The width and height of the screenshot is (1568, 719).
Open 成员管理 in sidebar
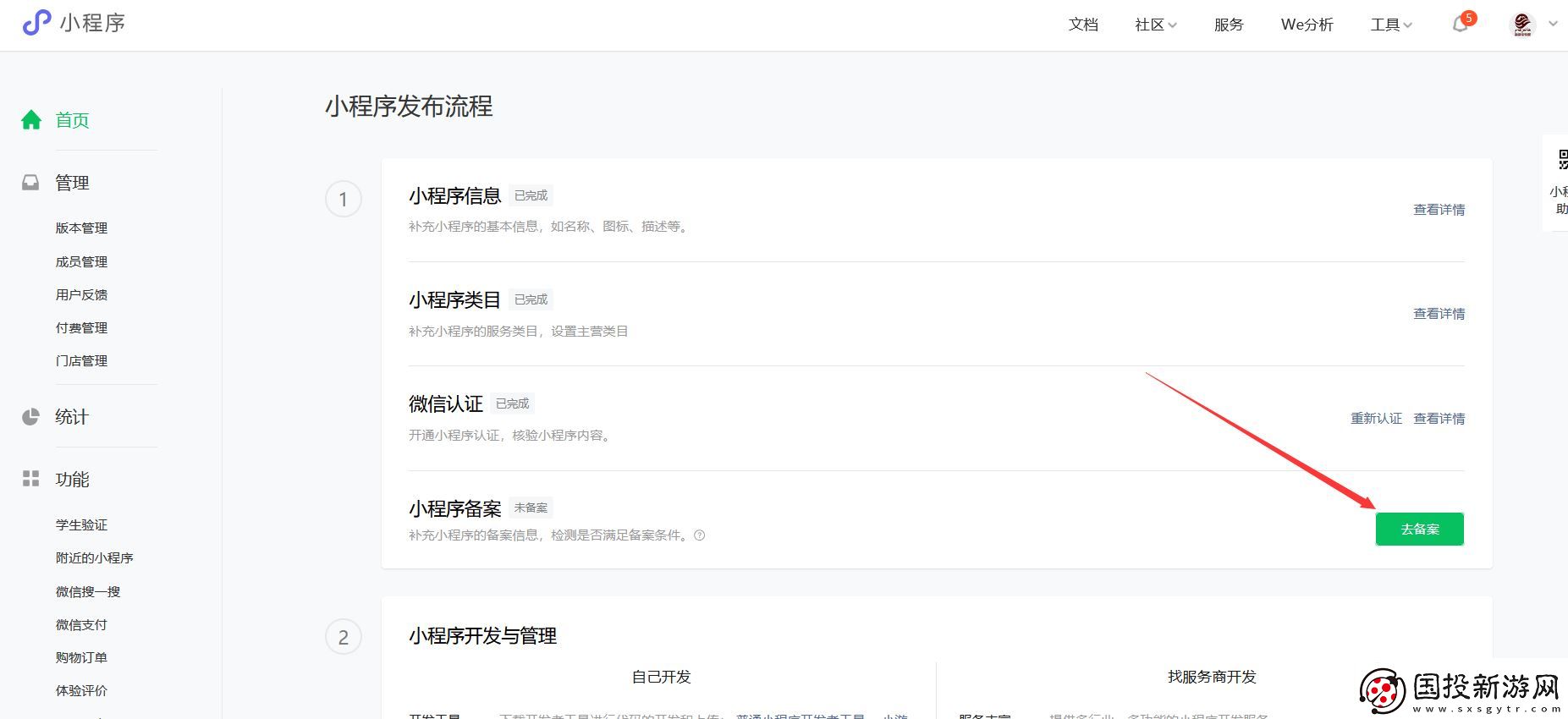coord(81,262)
